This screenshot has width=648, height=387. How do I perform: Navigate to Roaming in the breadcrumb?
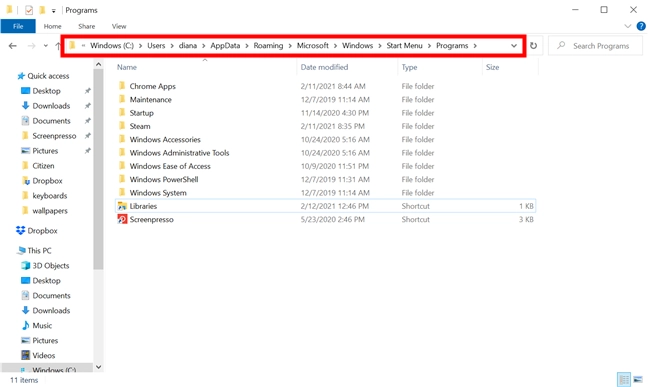tap(268, 45)
